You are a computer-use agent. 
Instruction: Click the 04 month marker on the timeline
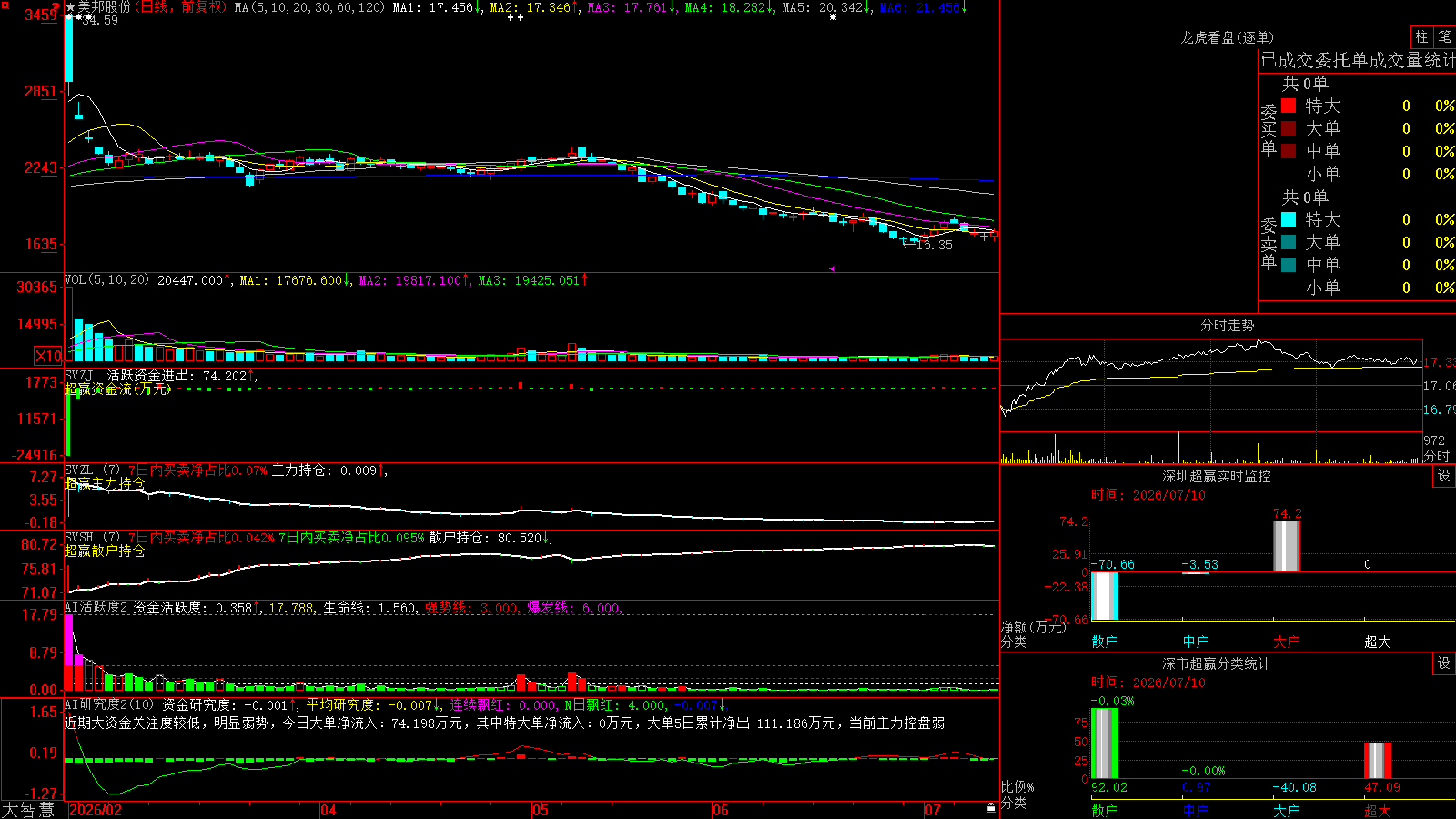329,810
